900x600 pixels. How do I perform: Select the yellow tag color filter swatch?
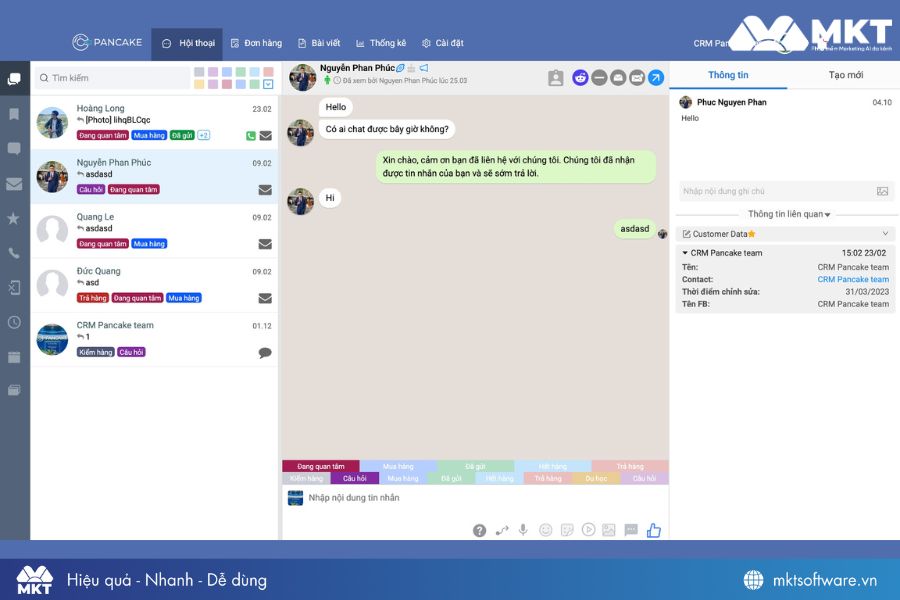click(199, 84)
